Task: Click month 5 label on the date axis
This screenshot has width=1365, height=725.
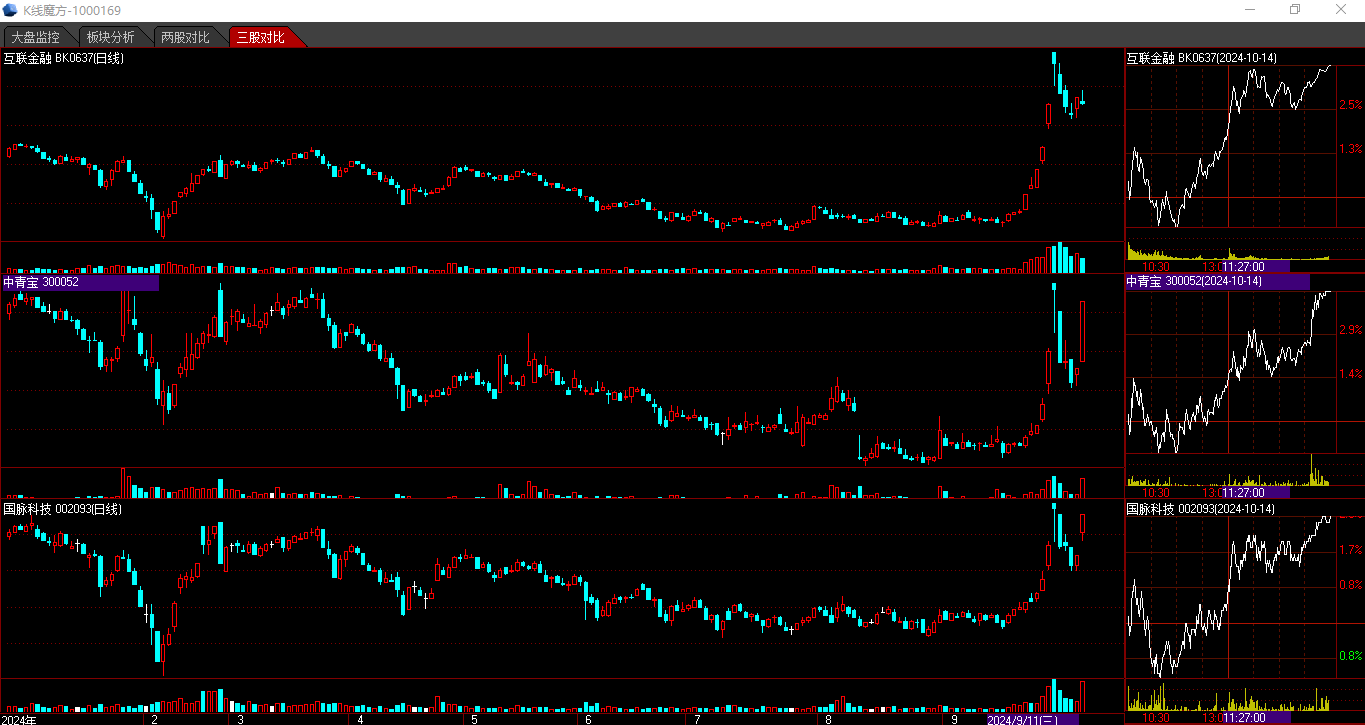Action: pos(474,719)
